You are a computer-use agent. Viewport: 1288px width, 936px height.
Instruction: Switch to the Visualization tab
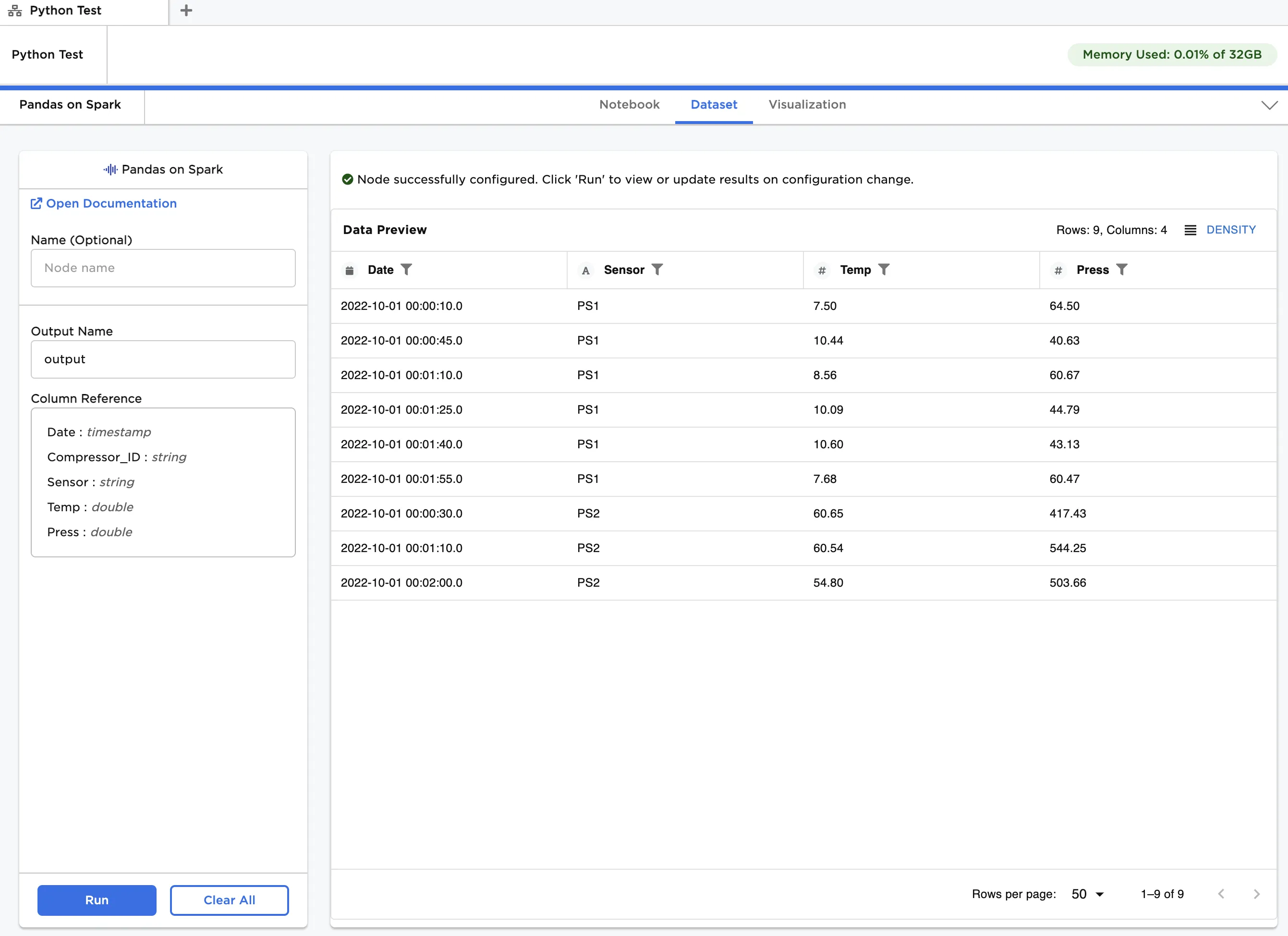[x=807, y=105]
